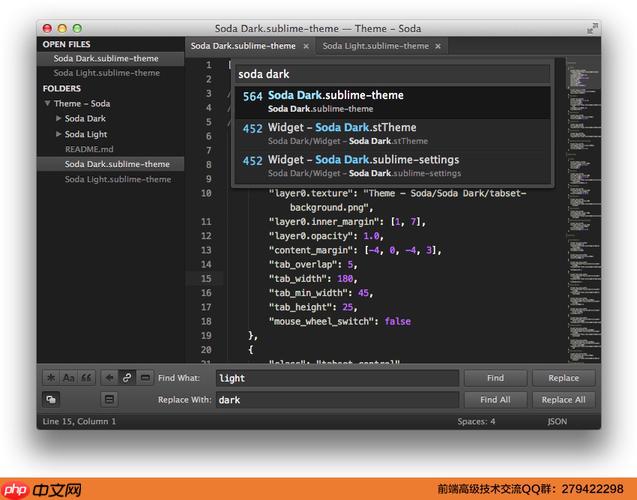The height and width of the screenshot is (500, 637).
Task: Toggle in-selection search option
Action: pyautogui.click(x=145, y=378)
